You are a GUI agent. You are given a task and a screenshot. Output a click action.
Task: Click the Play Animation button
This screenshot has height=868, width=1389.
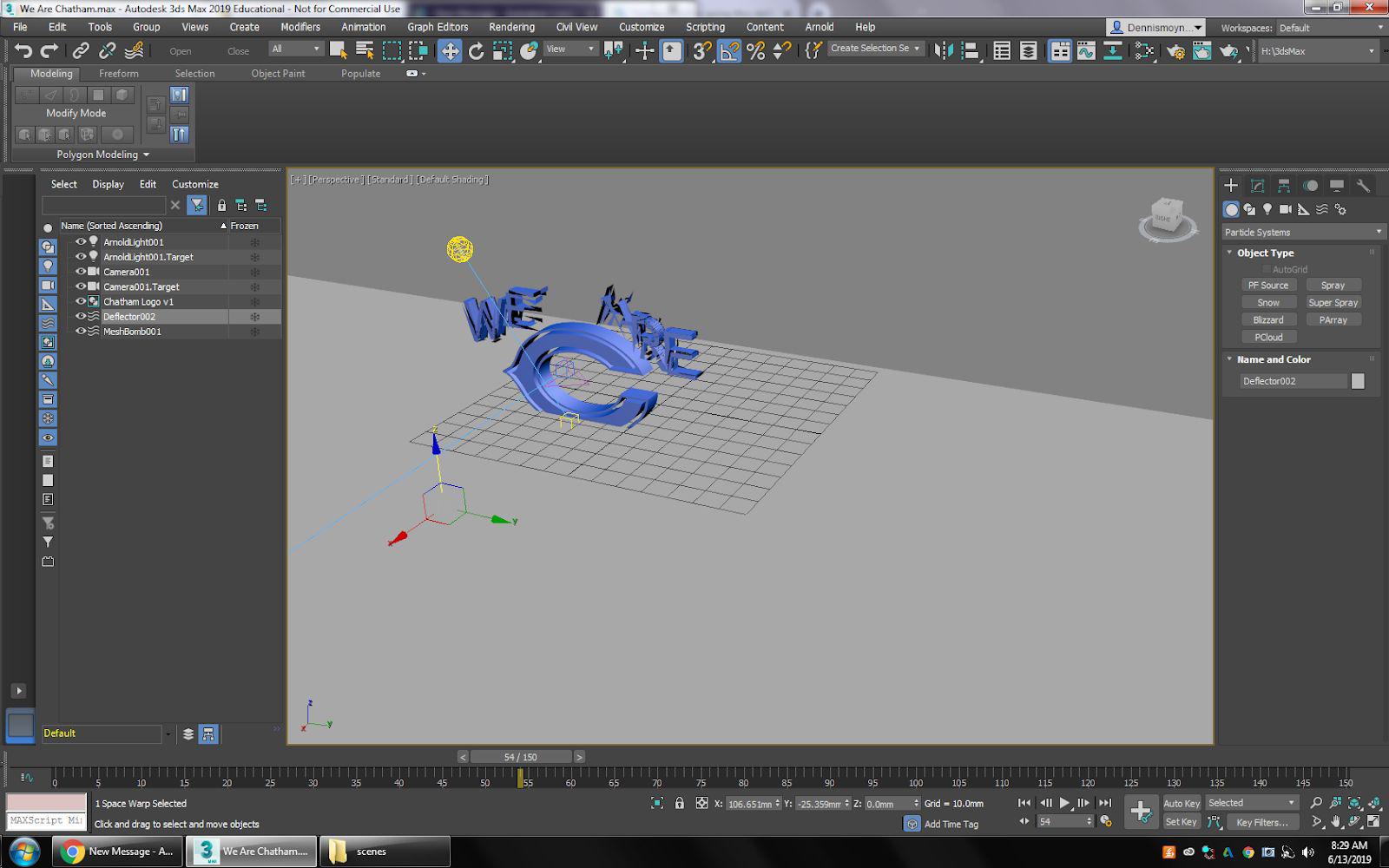(1064, 804)
